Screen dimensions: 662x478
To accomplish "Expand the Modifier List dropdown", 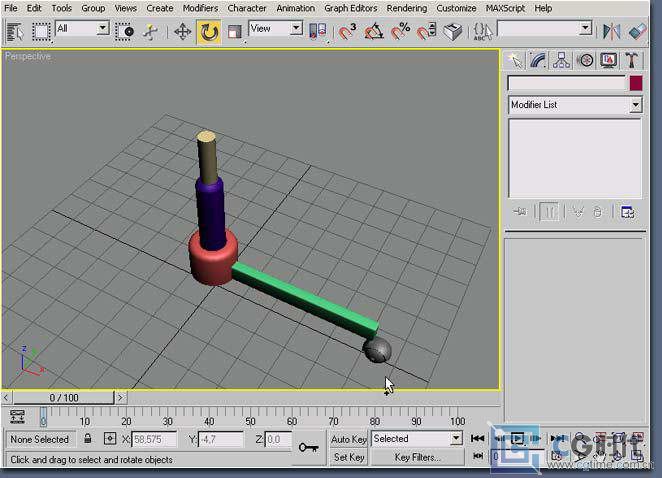I will [635, 105].
